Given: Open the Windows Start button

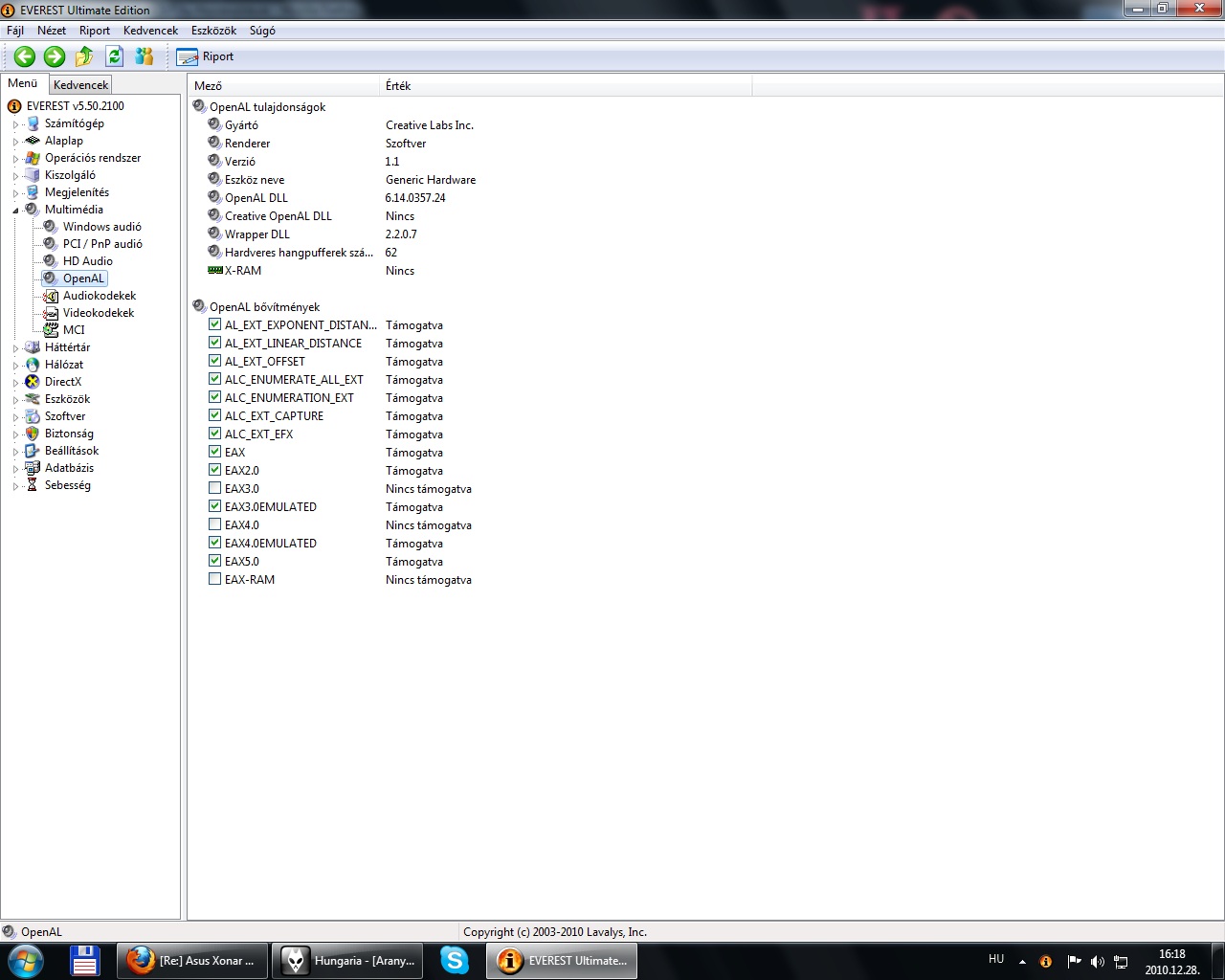Looking at the screenshot, I should pos(26,961).
